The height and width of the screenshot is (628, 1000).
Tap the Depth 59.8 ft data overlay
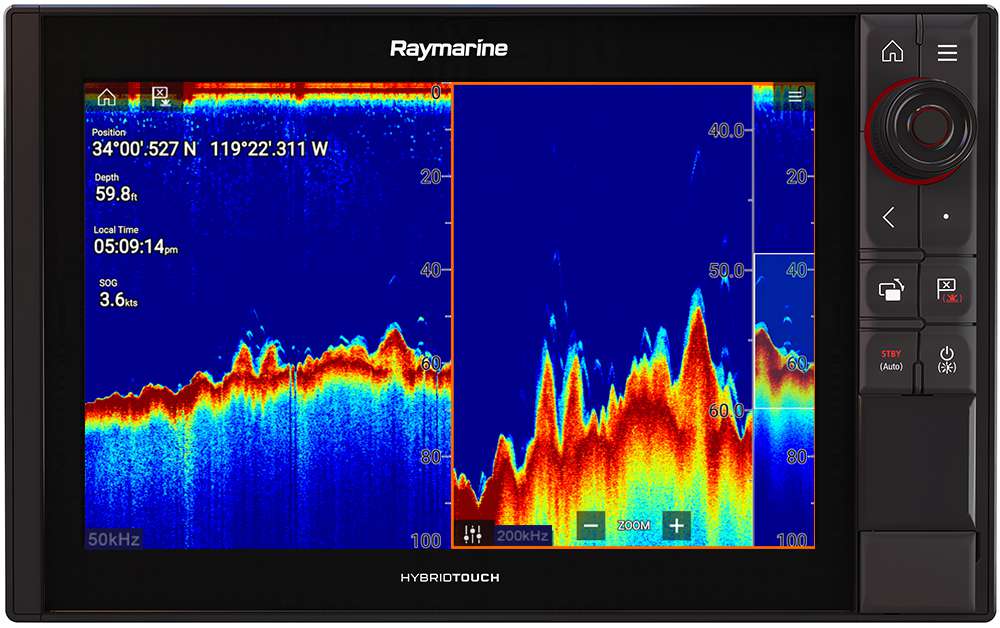coord(116,189)
